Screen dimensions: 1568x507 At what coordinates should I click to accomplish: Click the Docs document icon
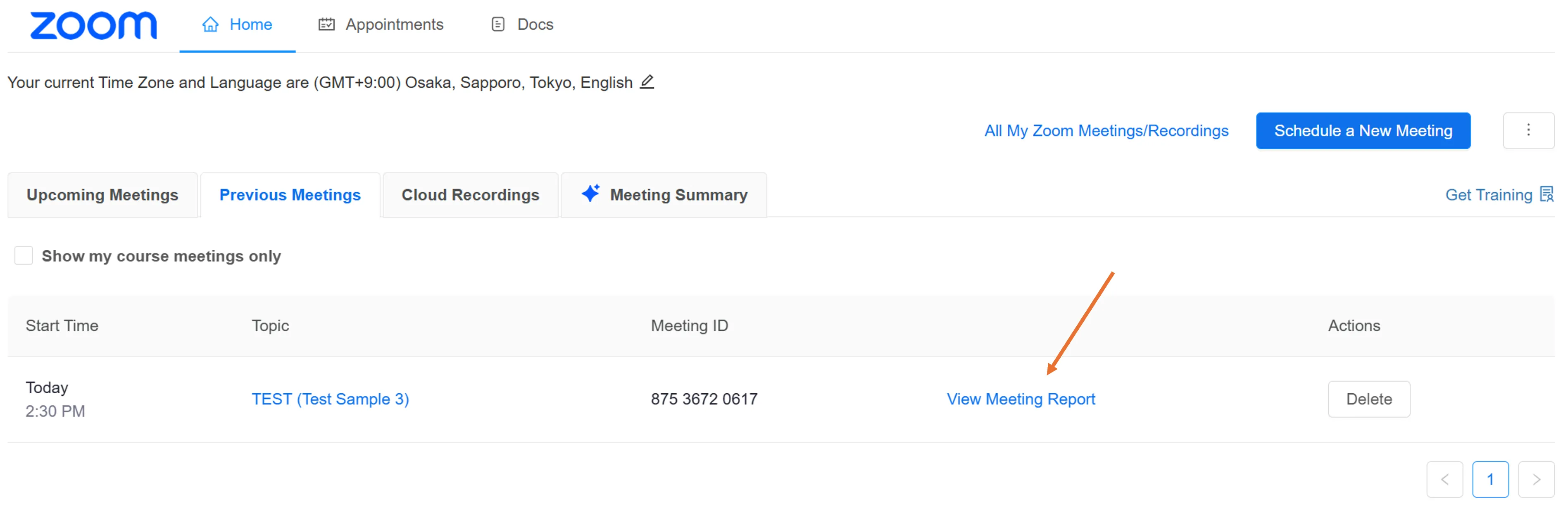[498, 24]
